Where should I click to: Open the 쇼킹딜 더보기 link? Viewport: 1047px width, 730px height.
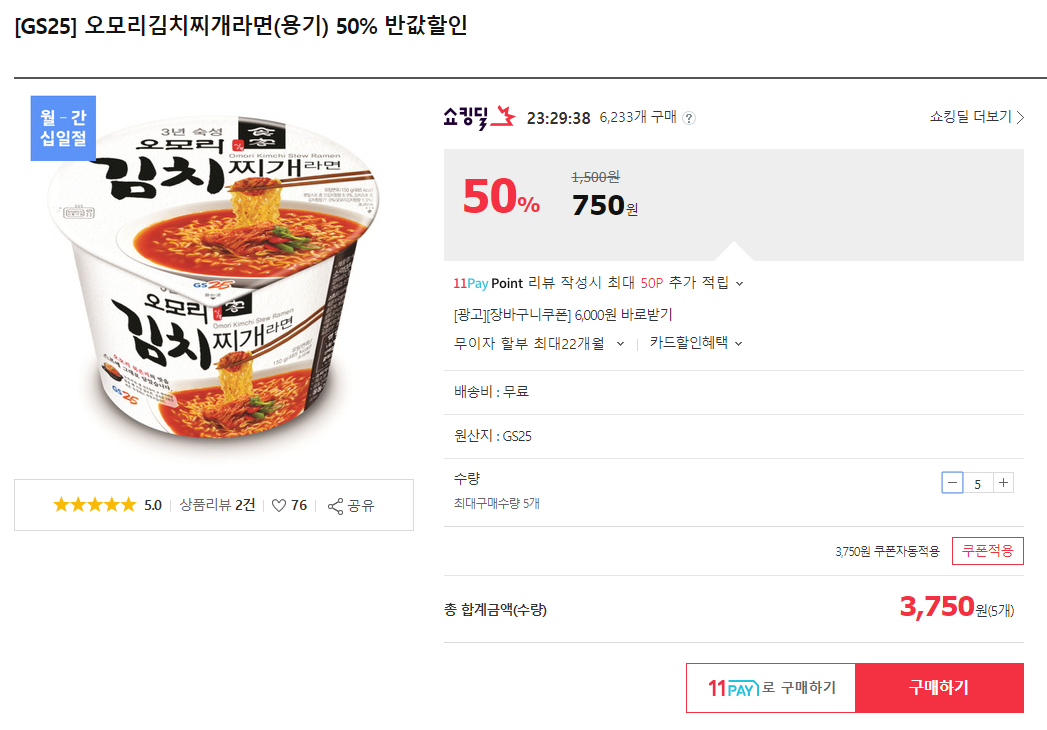click(976, 117)
